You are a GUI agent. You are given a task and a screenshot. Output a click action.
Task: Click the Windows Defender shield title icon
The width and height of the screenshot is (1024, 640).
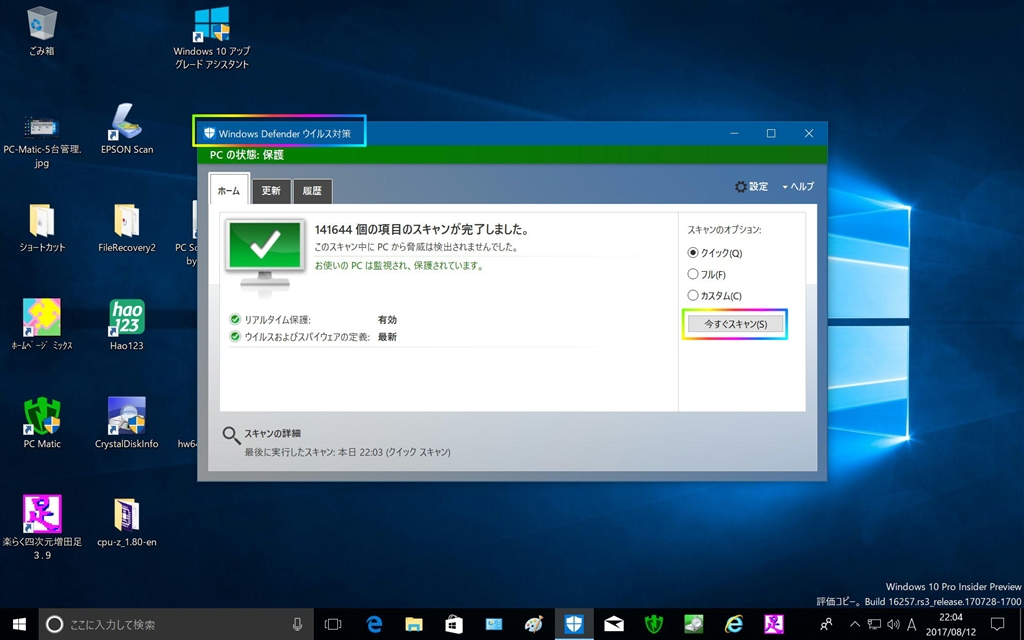point(209,133)
